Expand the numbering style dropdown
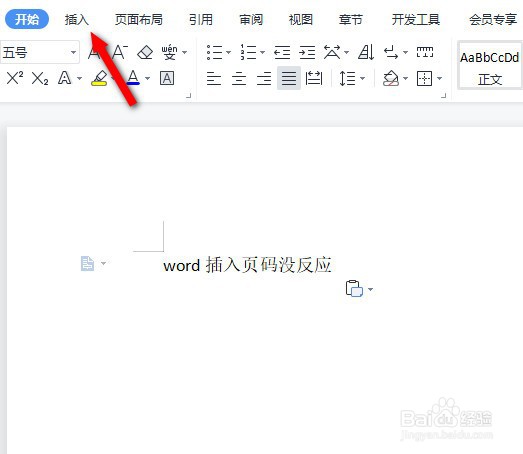This screenshot has height=454, width=523. (263, 52)
